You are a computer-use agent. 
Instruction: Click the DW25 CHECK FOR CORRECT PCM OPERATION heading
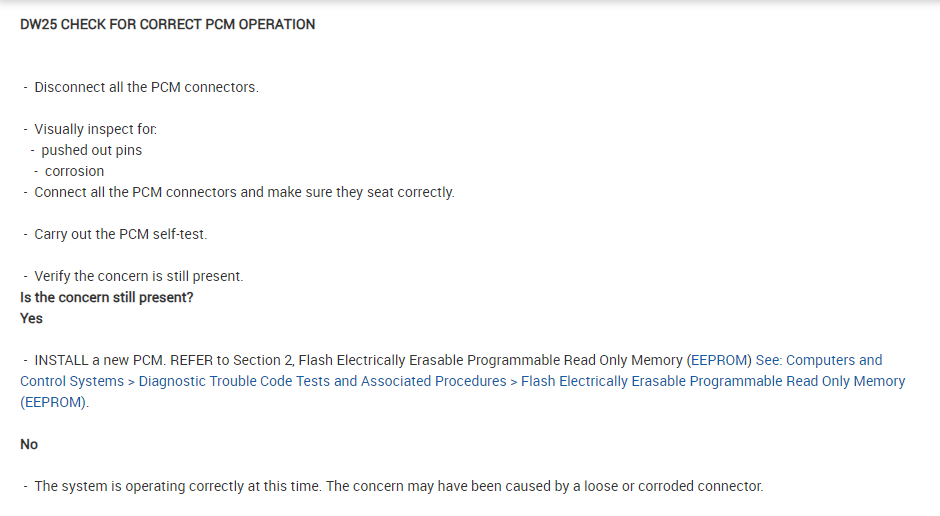[x=167, y=24]
